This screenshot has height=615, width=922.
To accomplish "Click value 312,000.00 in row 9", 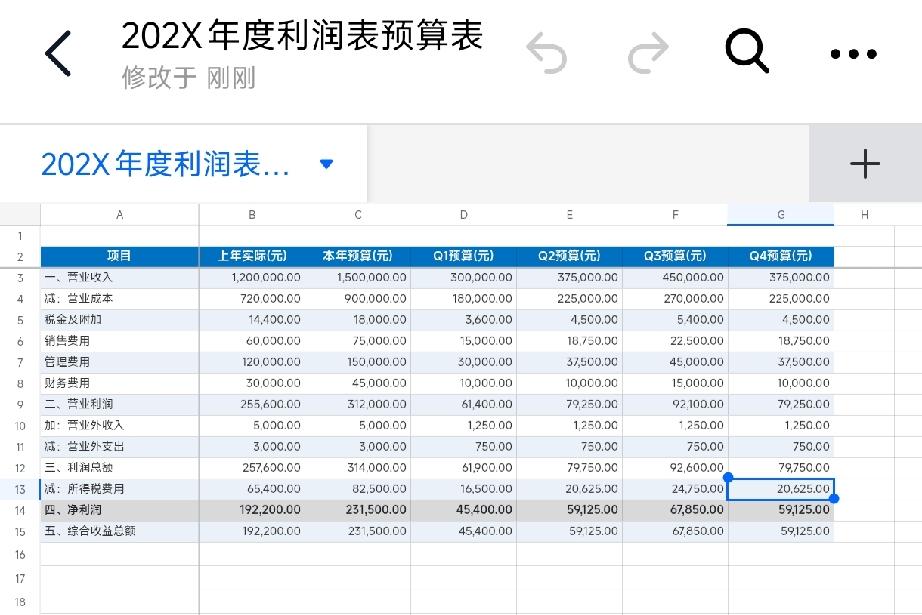I will [376, 405].
